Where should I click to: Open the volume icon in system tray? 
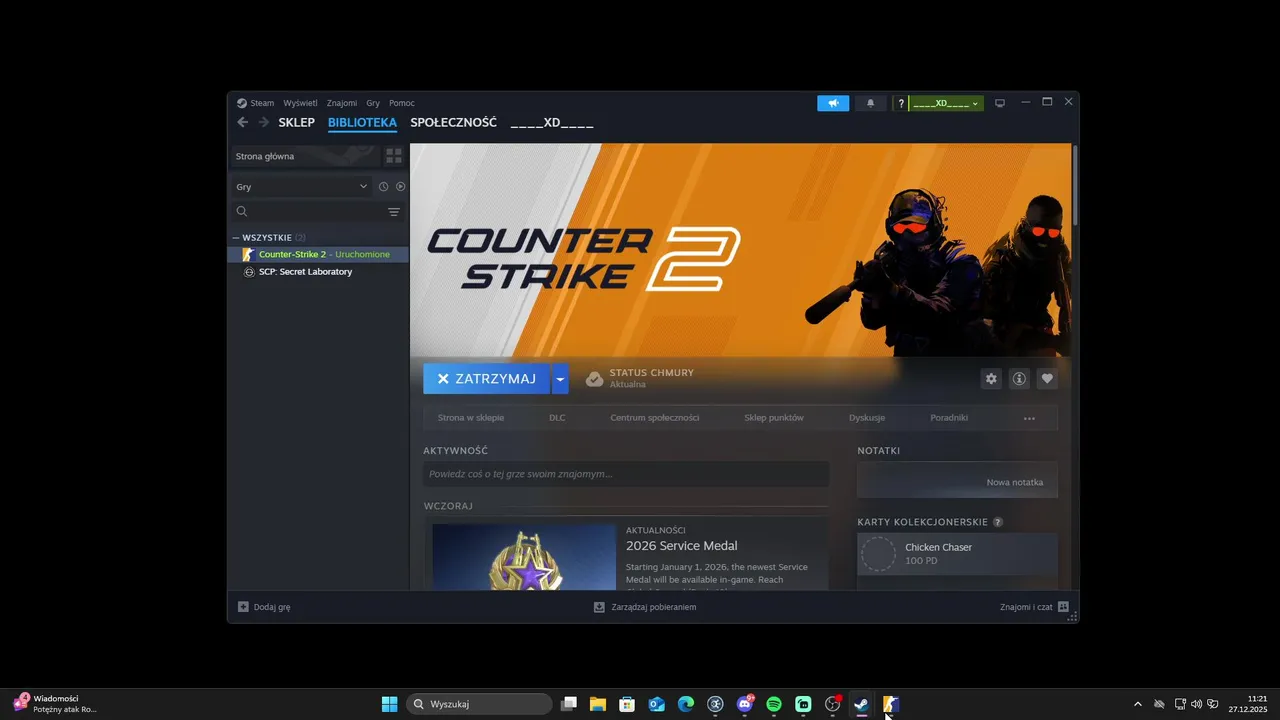(x=1197, y=704)
